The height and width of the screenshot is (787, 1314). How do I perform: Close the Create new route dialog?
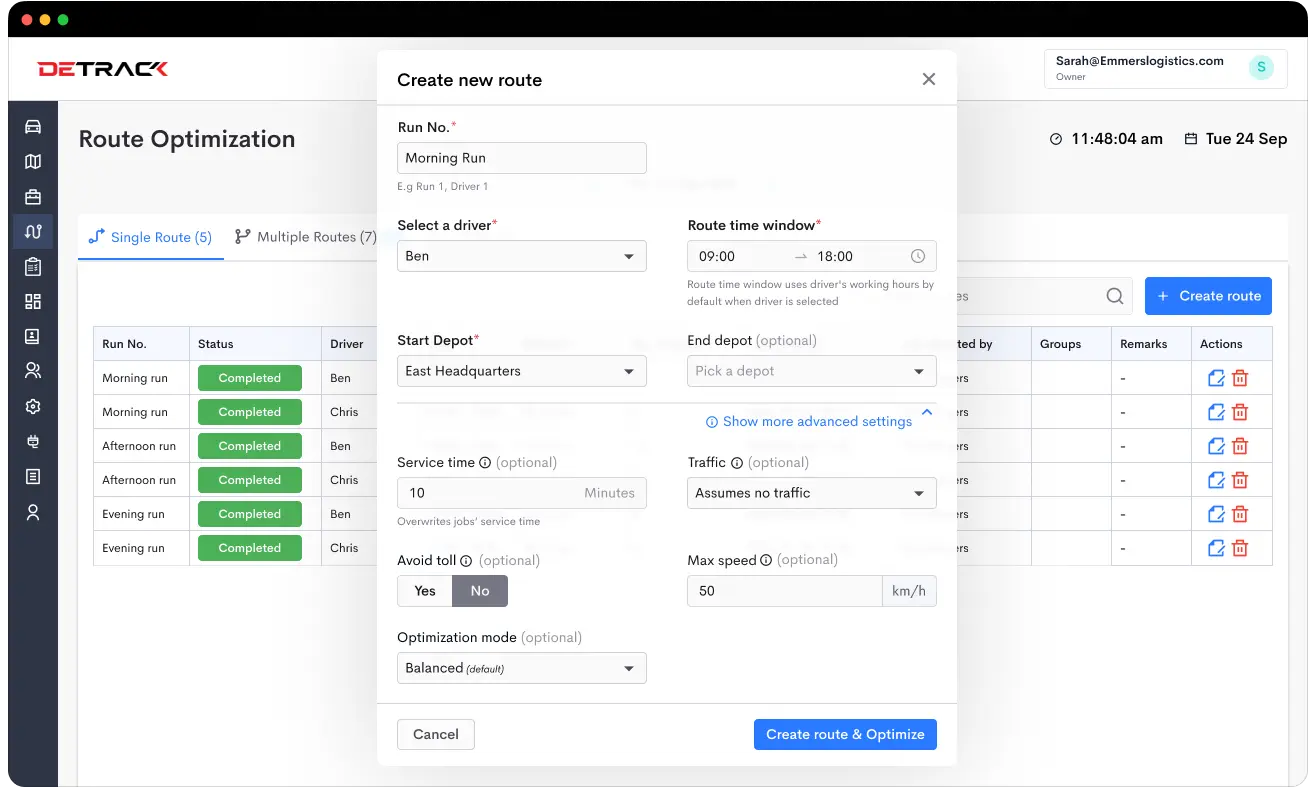coord(929,79)
